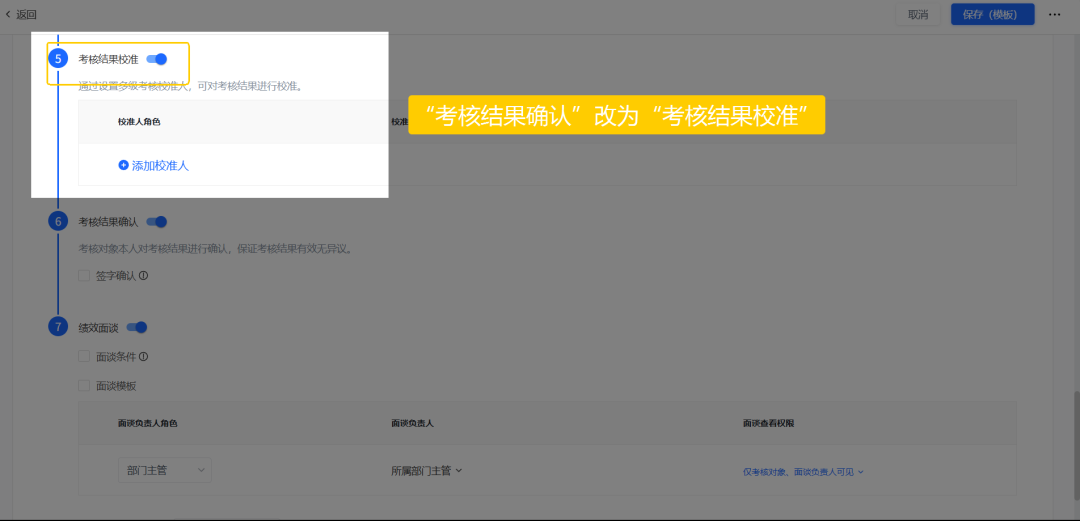Click the info icon next to 面谈条件

tap(144, 356)
